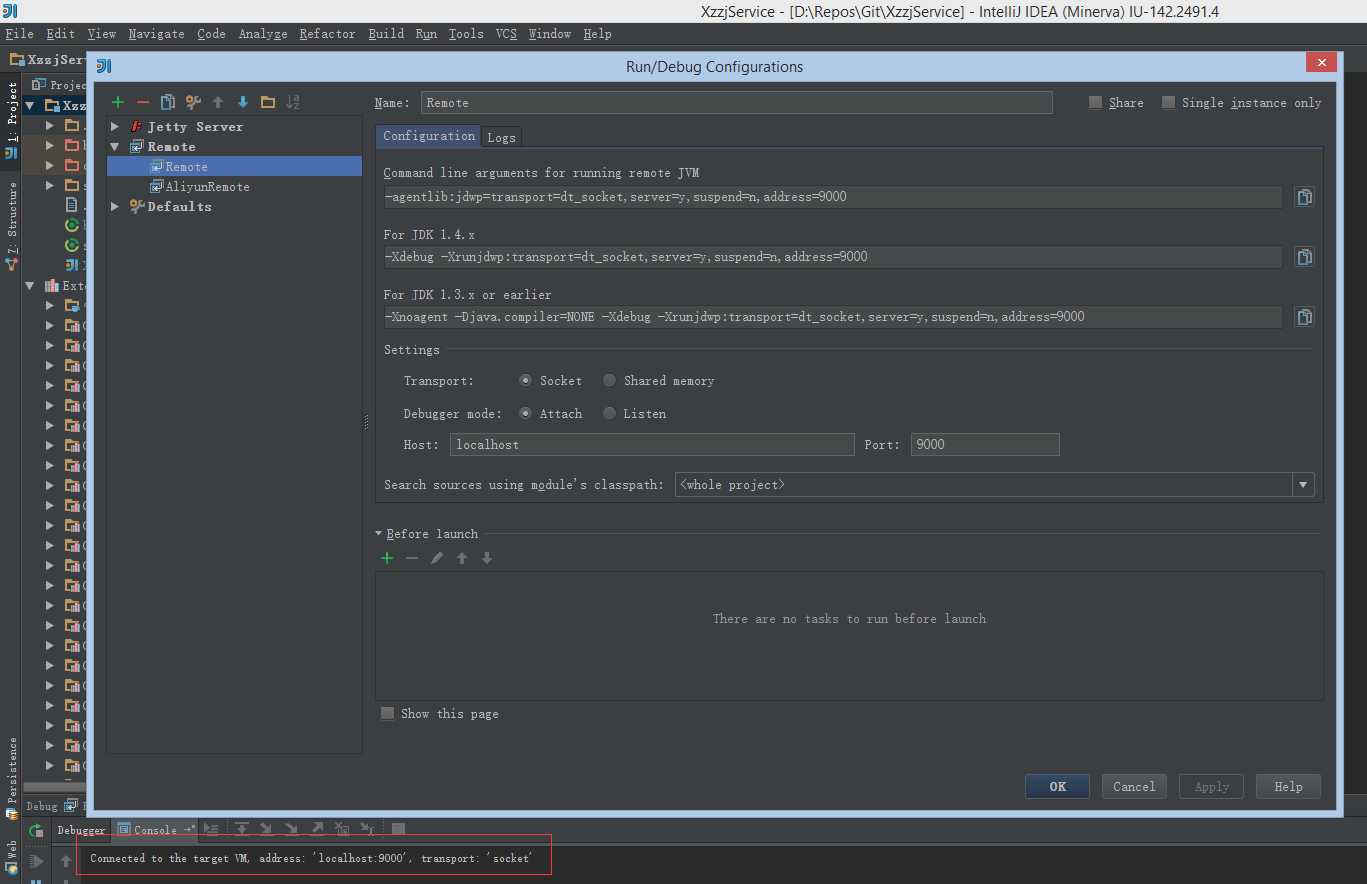Sort configurations alphabetically
This screenshot has height=884, width=1367.
click(293, 102)
